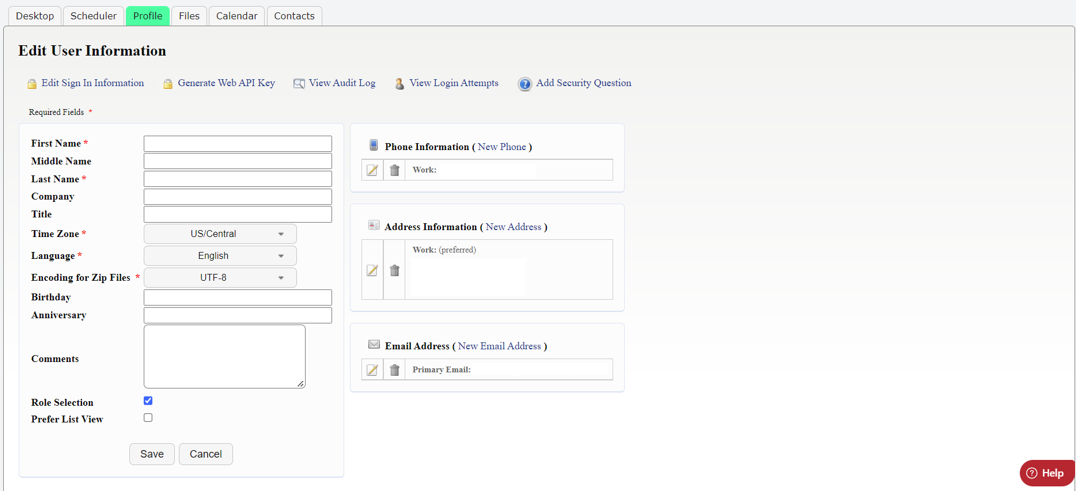Add a New Phone entry
1076x491 pixels.
pos(502,147)
